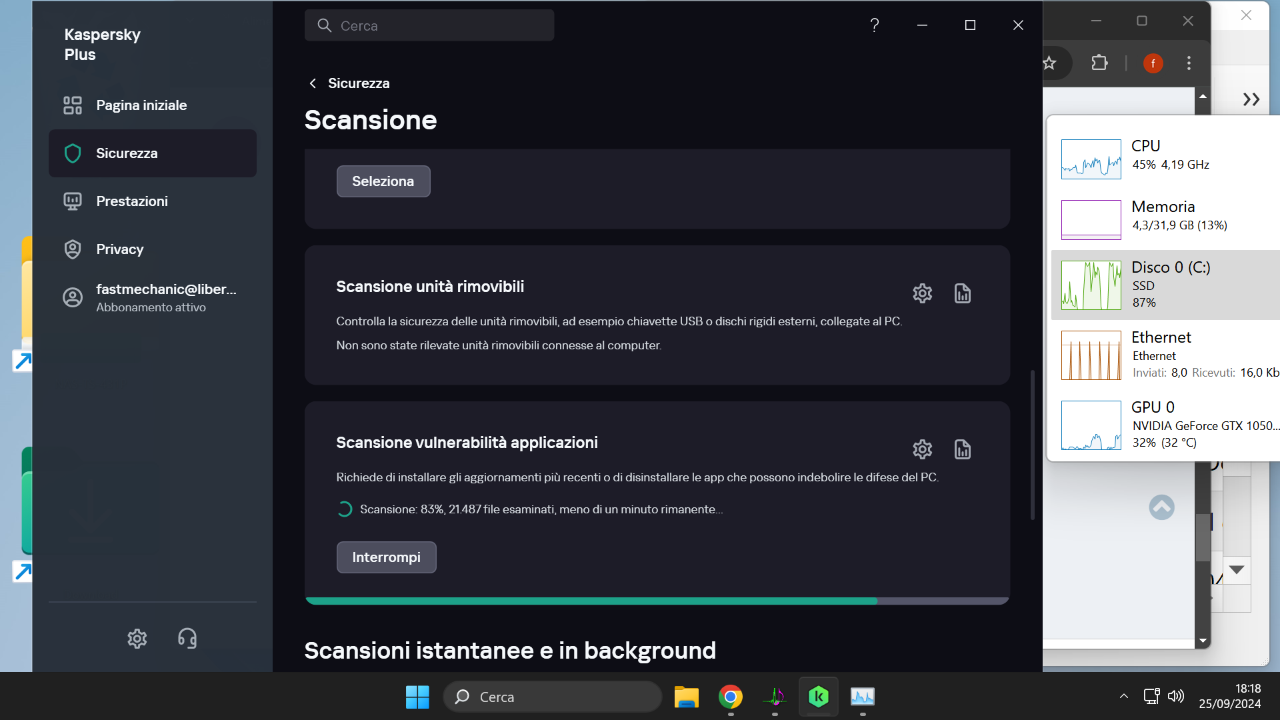
Task: Click the Scansione page heading
Action: (x=371, y=120)
